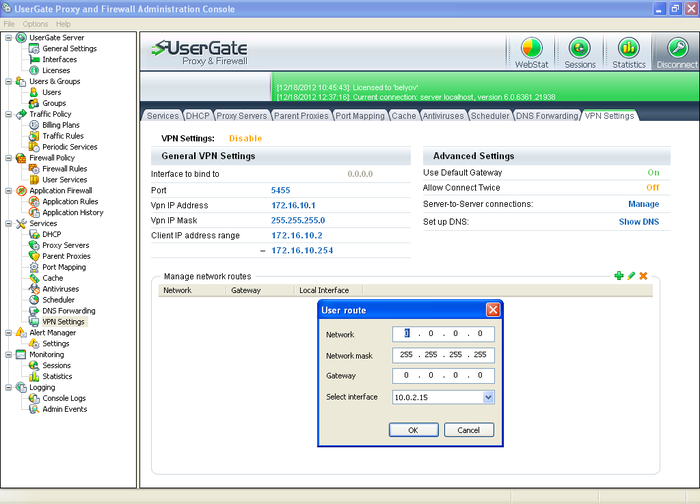
Task: Click the Local Interface column header
Action: (329, 290)
